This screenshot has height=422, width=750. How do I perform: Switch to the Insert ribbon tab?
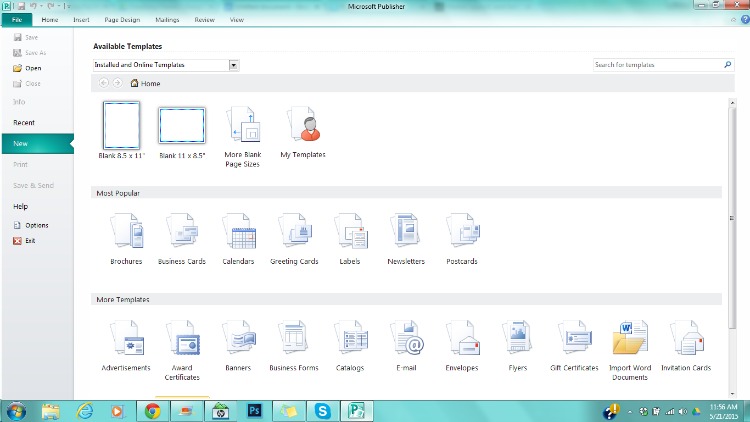pyautogui.click(x=81, y=20)
